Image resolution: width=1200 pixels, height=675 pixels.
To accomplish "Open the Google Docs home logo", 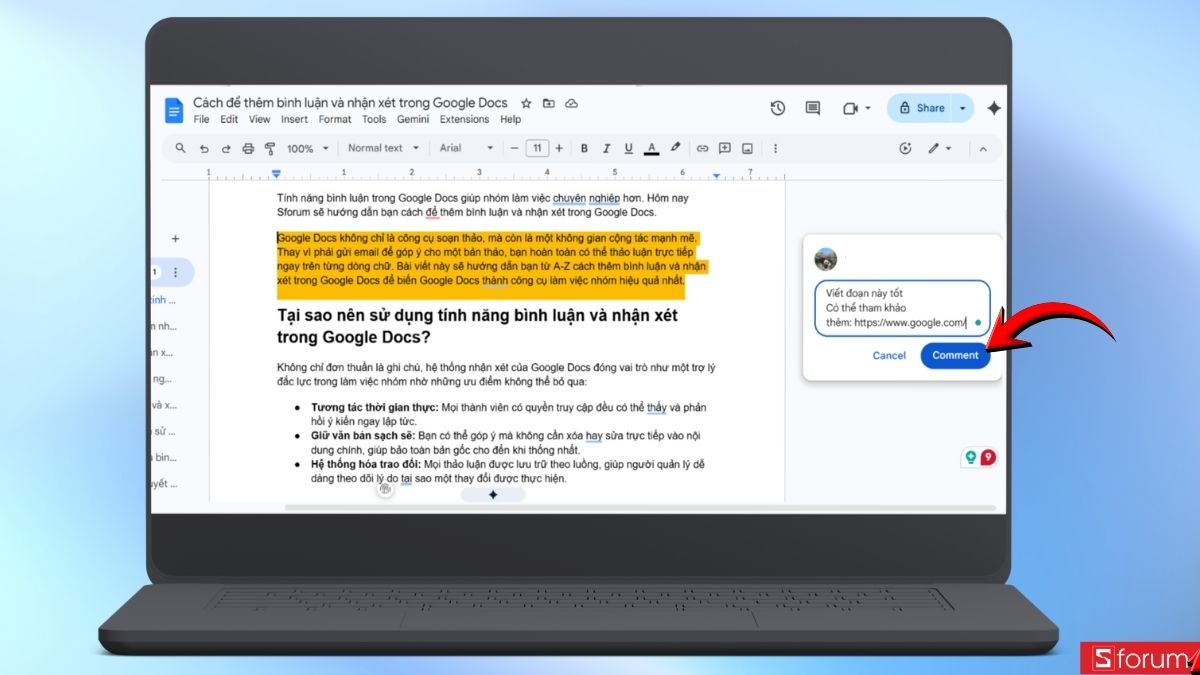I will [174, 109].
